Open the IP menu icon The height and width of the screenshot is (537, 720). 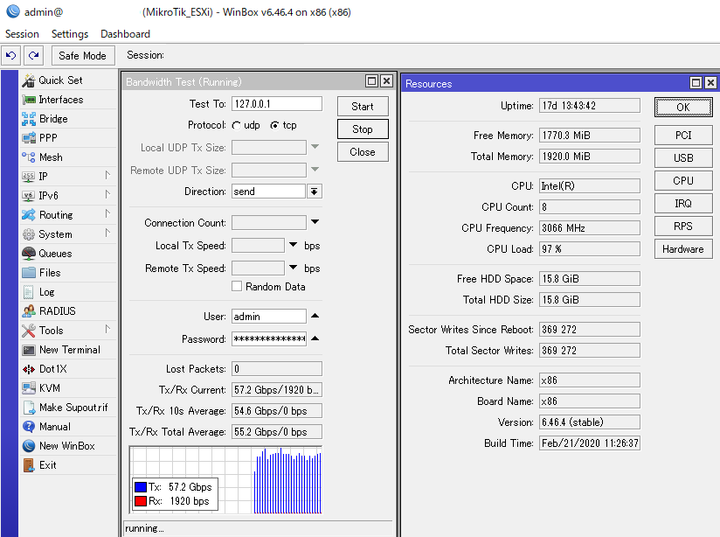coord(28,176)
